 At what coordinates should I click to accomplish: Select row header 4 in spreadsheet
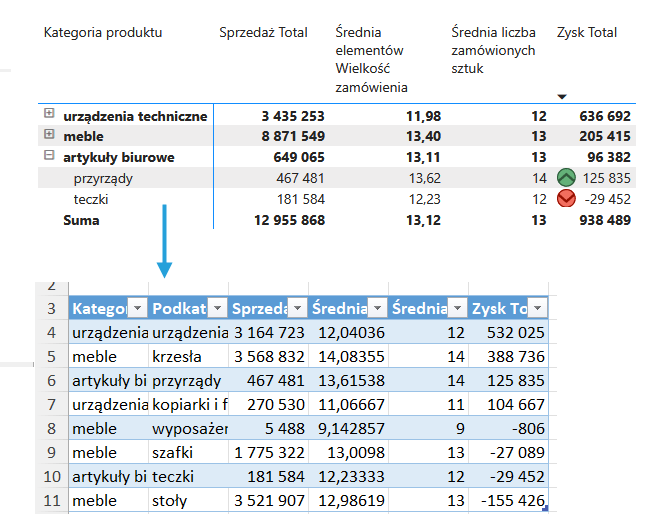point(50,332)
